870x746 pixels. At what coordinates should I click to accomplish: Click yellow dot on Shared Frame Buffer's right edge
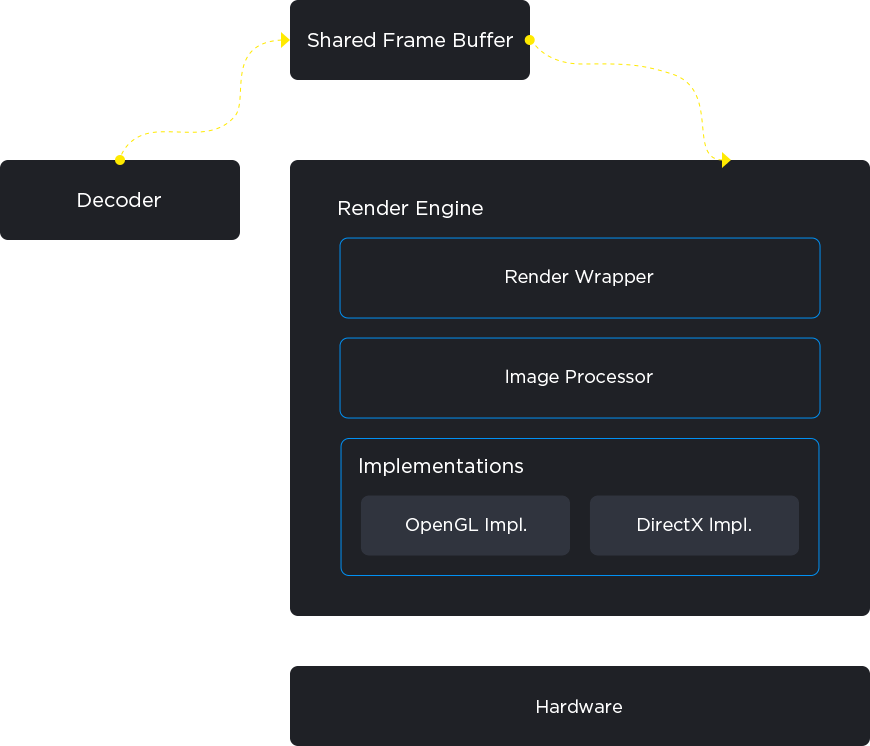tap(530, 40)
